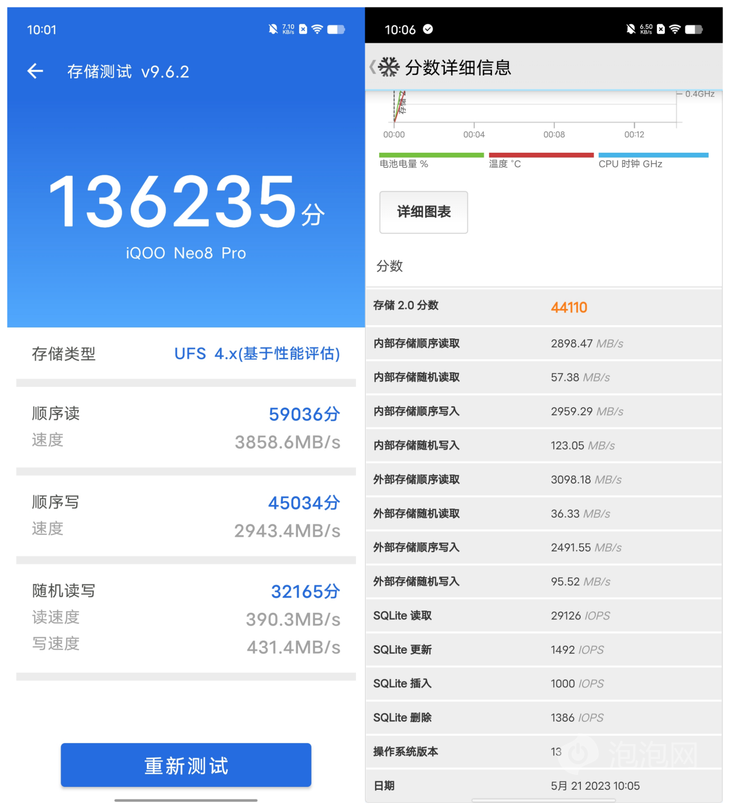Tap the back chevron left of the snowflake

tap(372, 67)
